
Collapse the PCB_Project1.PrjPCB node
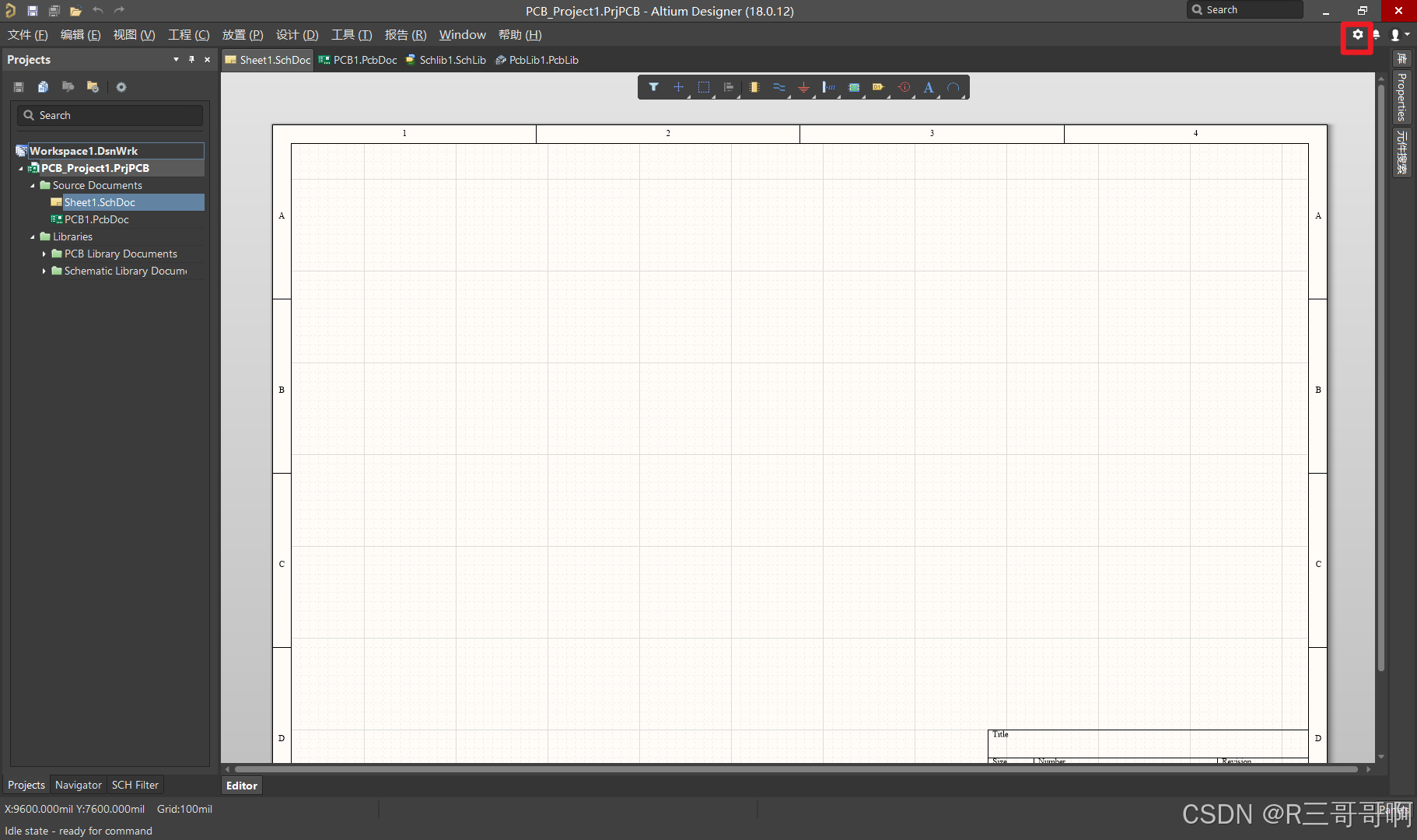[x=21, y=168]
